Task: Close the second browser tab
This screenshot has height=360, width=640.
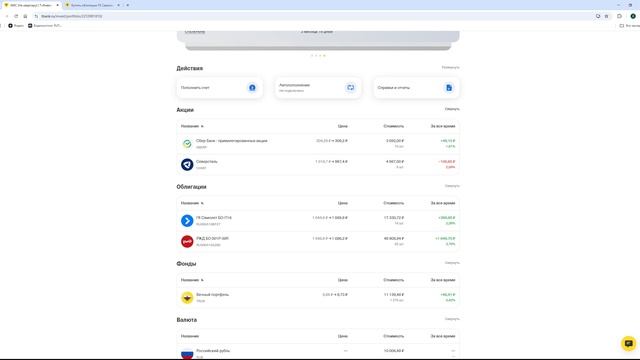Action: click(118, 5)
